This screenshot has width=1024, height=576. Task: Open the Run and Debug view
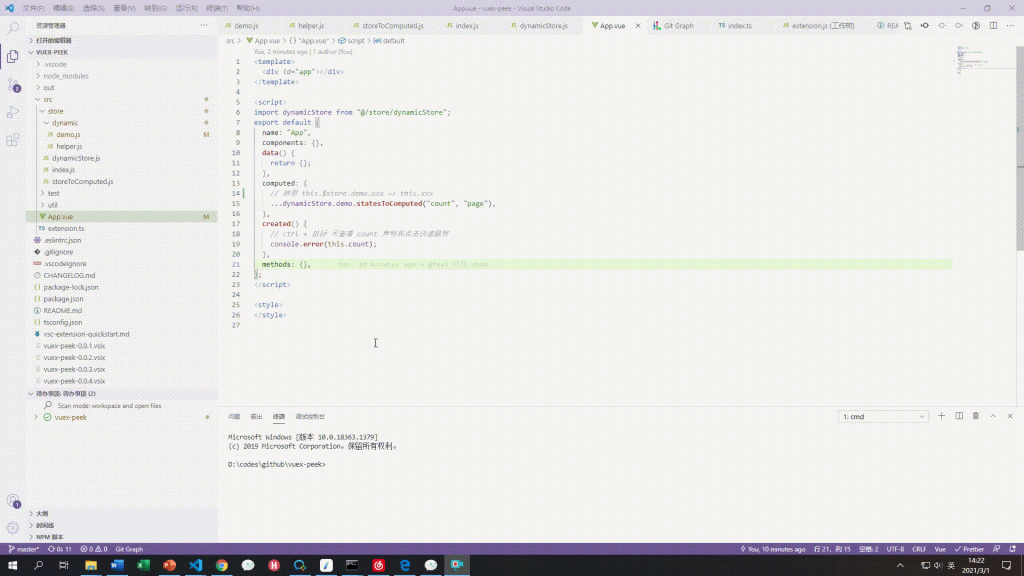click(x=13, y=112)
